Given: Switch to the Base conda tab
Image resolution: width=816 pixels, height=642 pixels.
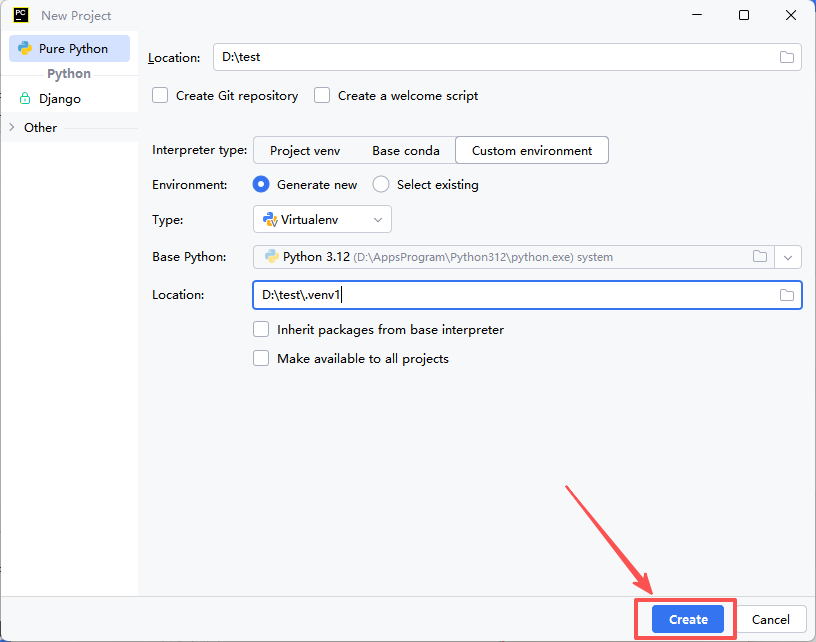Looking at the screenshot, I should (406, 150).
